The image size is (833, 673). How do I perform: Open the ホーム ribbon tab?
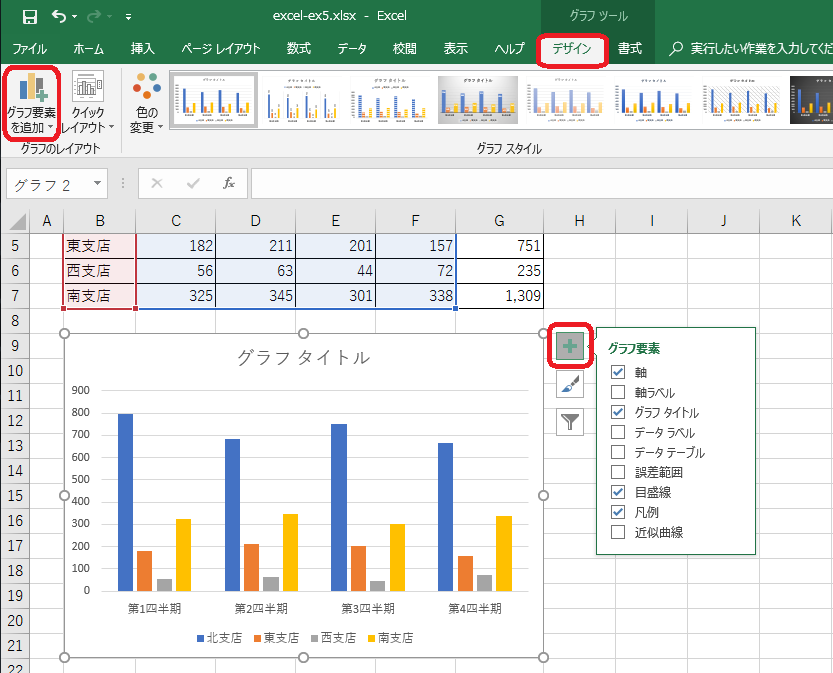point(88,47)
